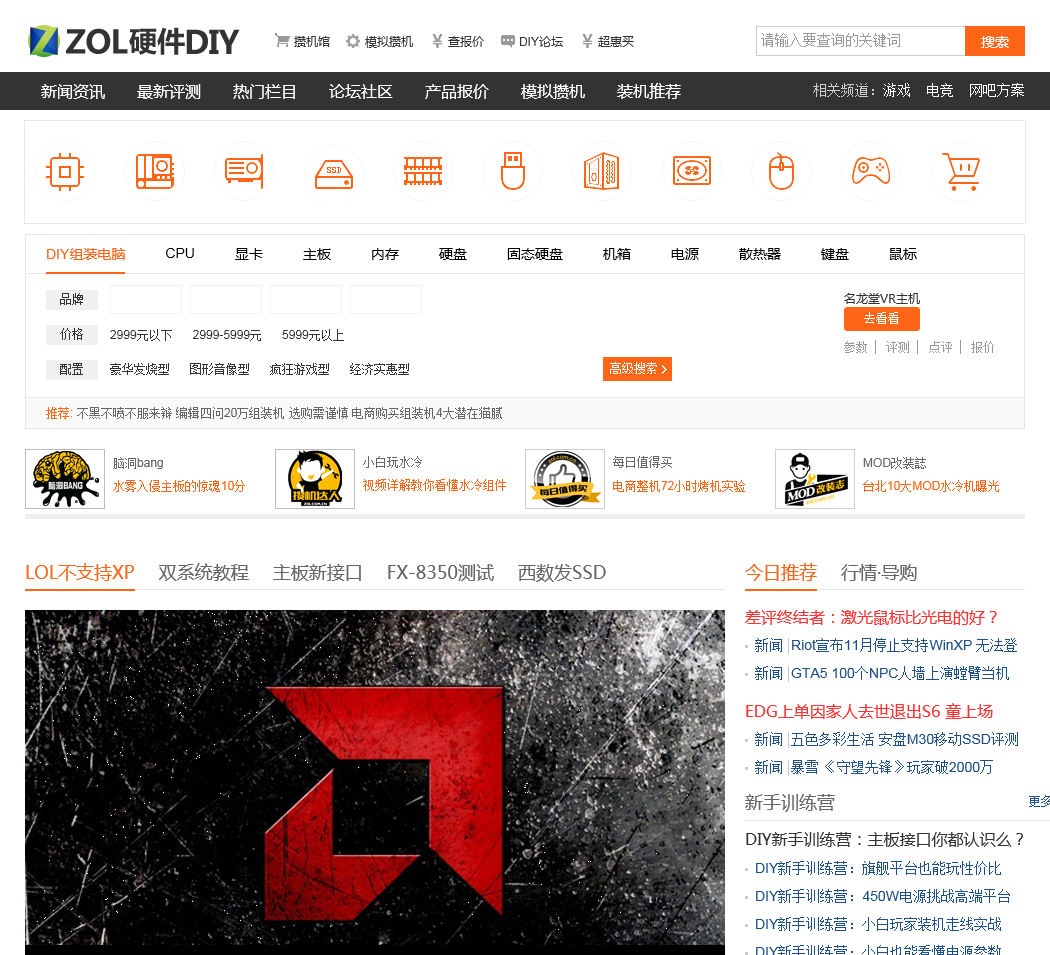Switch to the 西数发SSD headline tab

[x=561, y=573]
